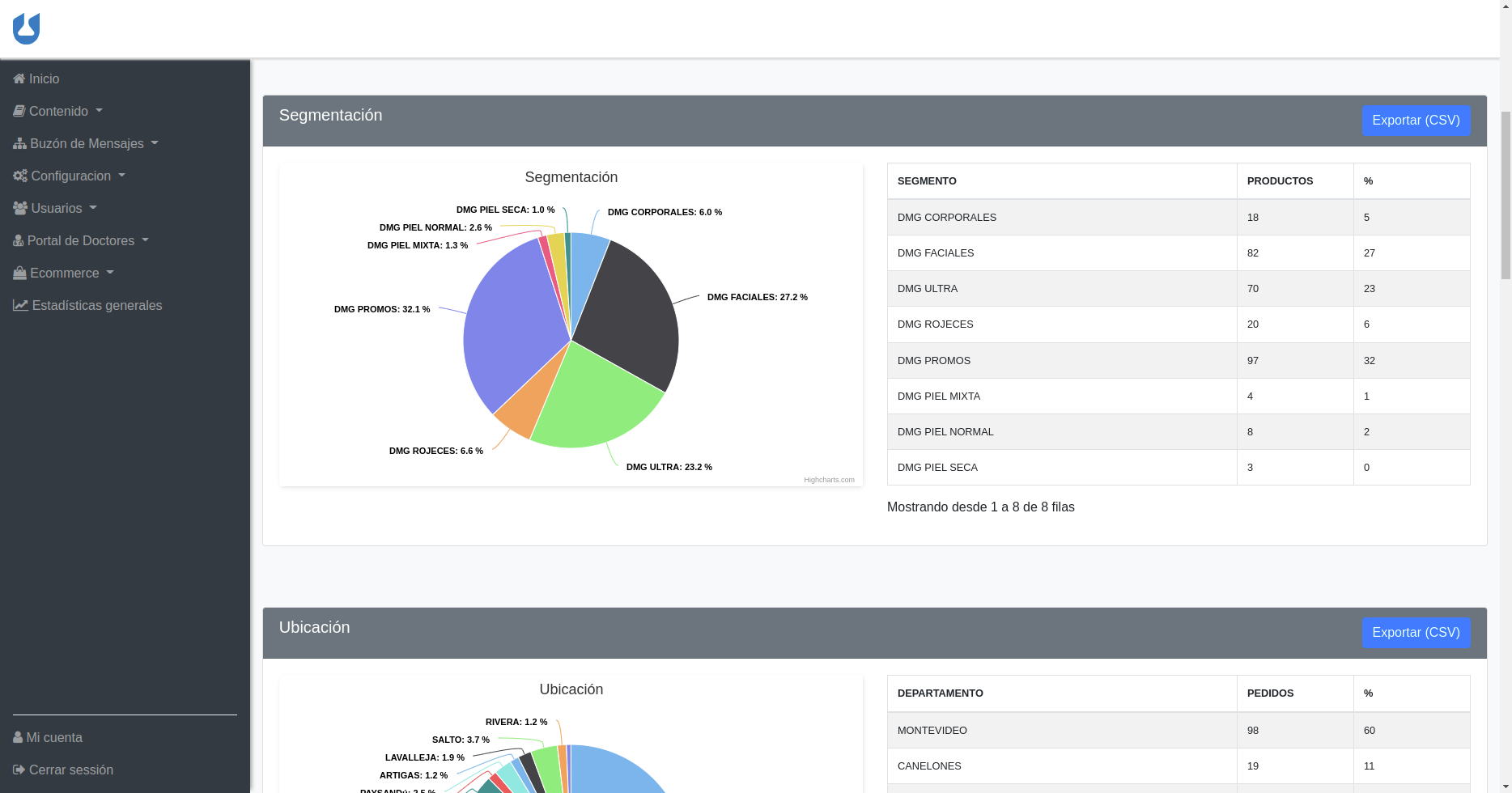1512x793 pixels.
Task: Click the 'DMG FACIALES: 27.2 %' chart label
Action: [x=758, y=297]
